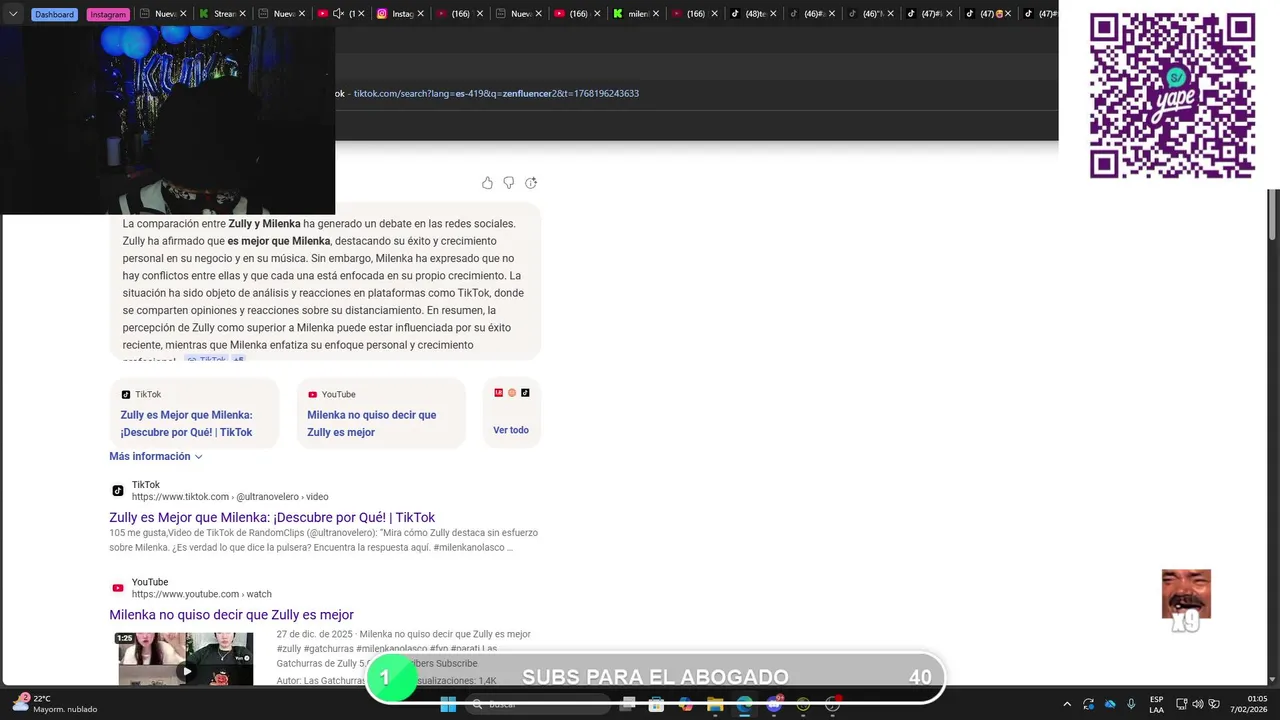This screenshot has height=720, width=1280.
Task: Click the YouTube icon on the source card
Action: (x=313, y=395)
